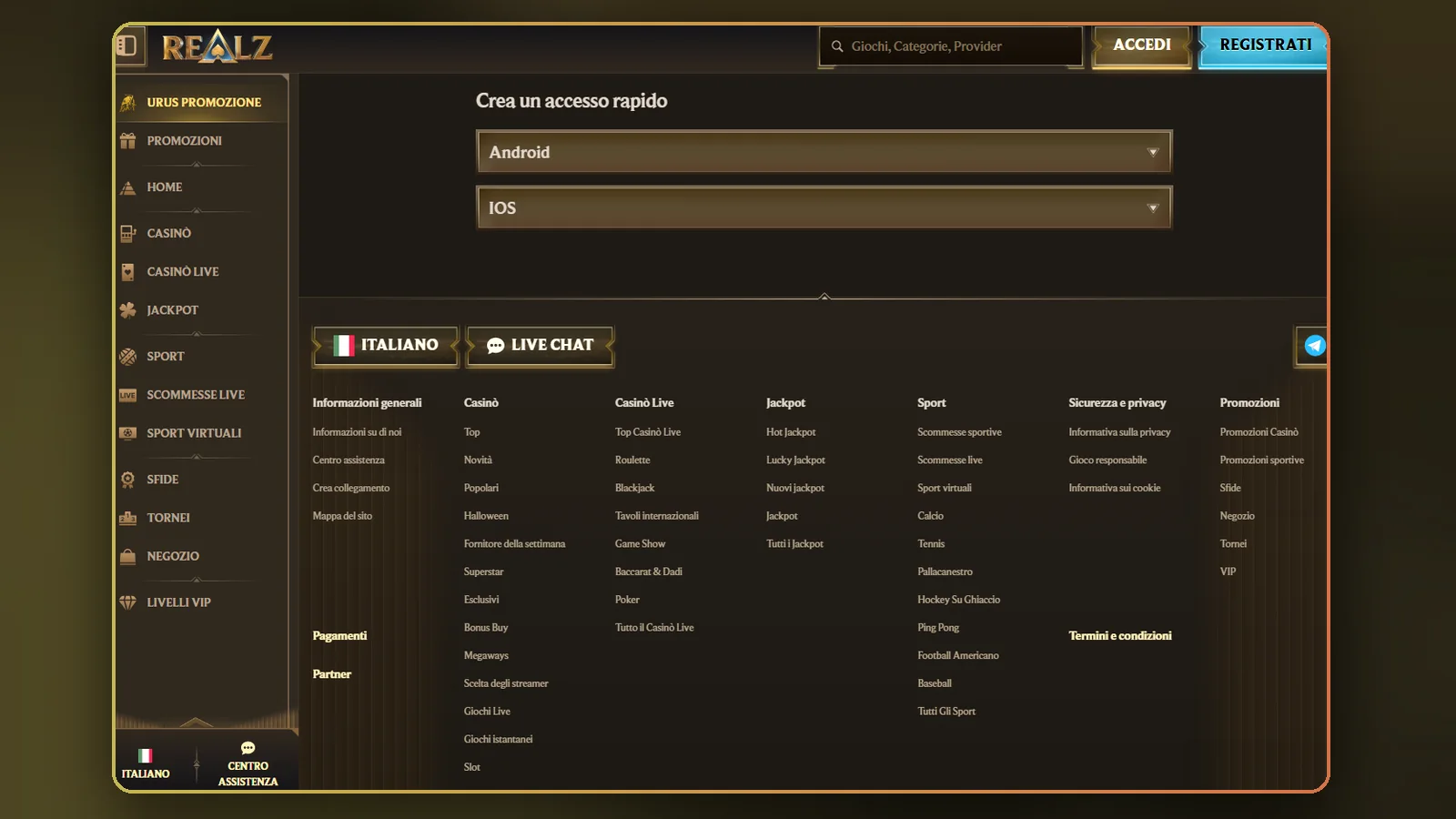
Task: Open Livelli VIP from the sidebar
Action: tap(178, 602)
